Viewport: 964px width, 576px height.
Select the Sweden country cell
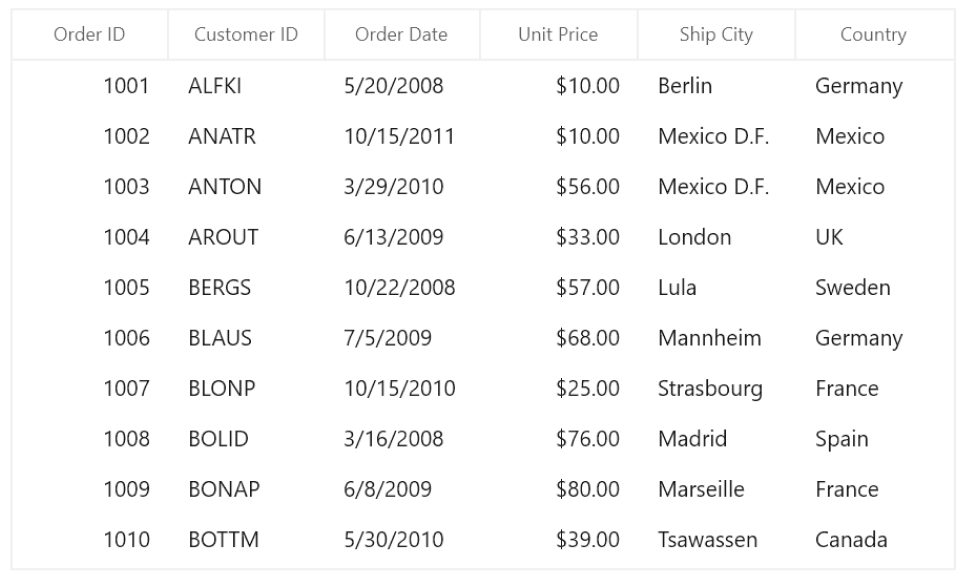(852, 288)
